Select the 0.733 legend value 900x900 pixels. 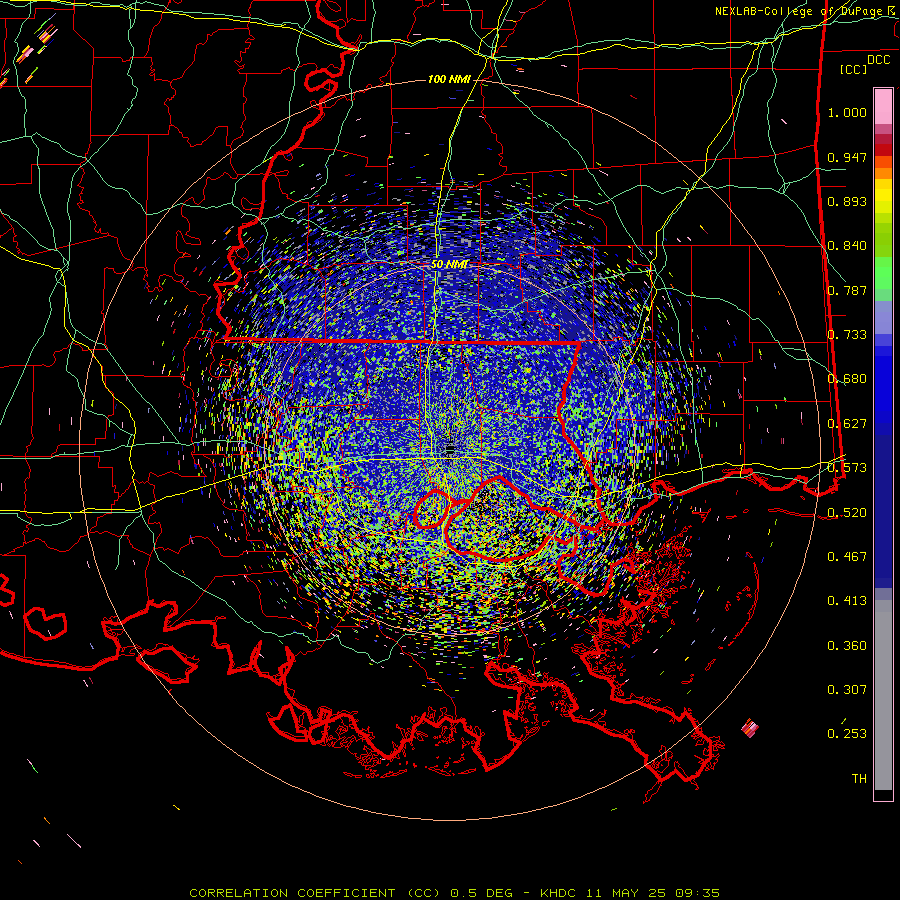coord(847,335)
